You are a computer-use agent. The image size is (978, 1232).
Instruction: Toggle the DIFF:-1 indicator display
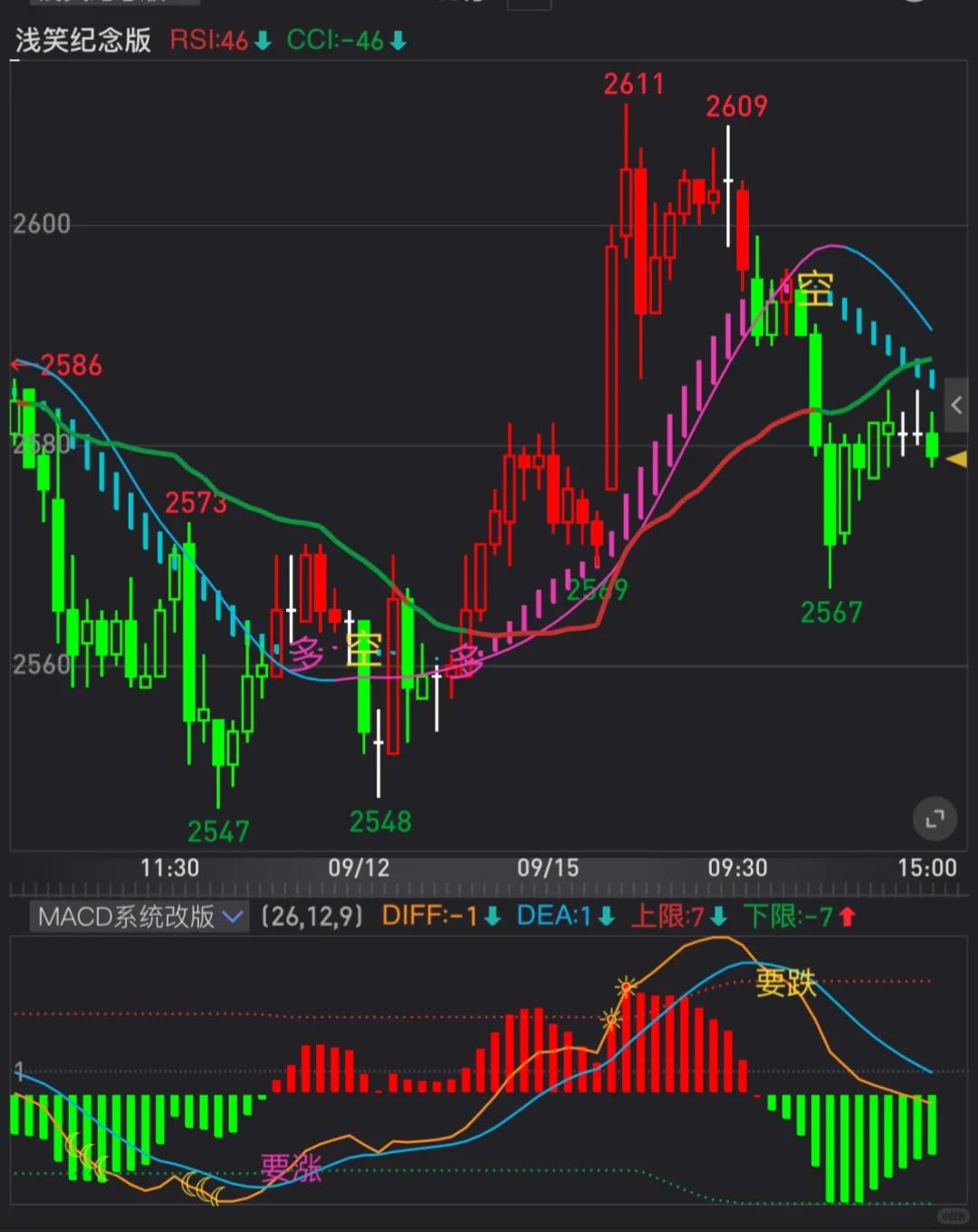pos(436,917)
